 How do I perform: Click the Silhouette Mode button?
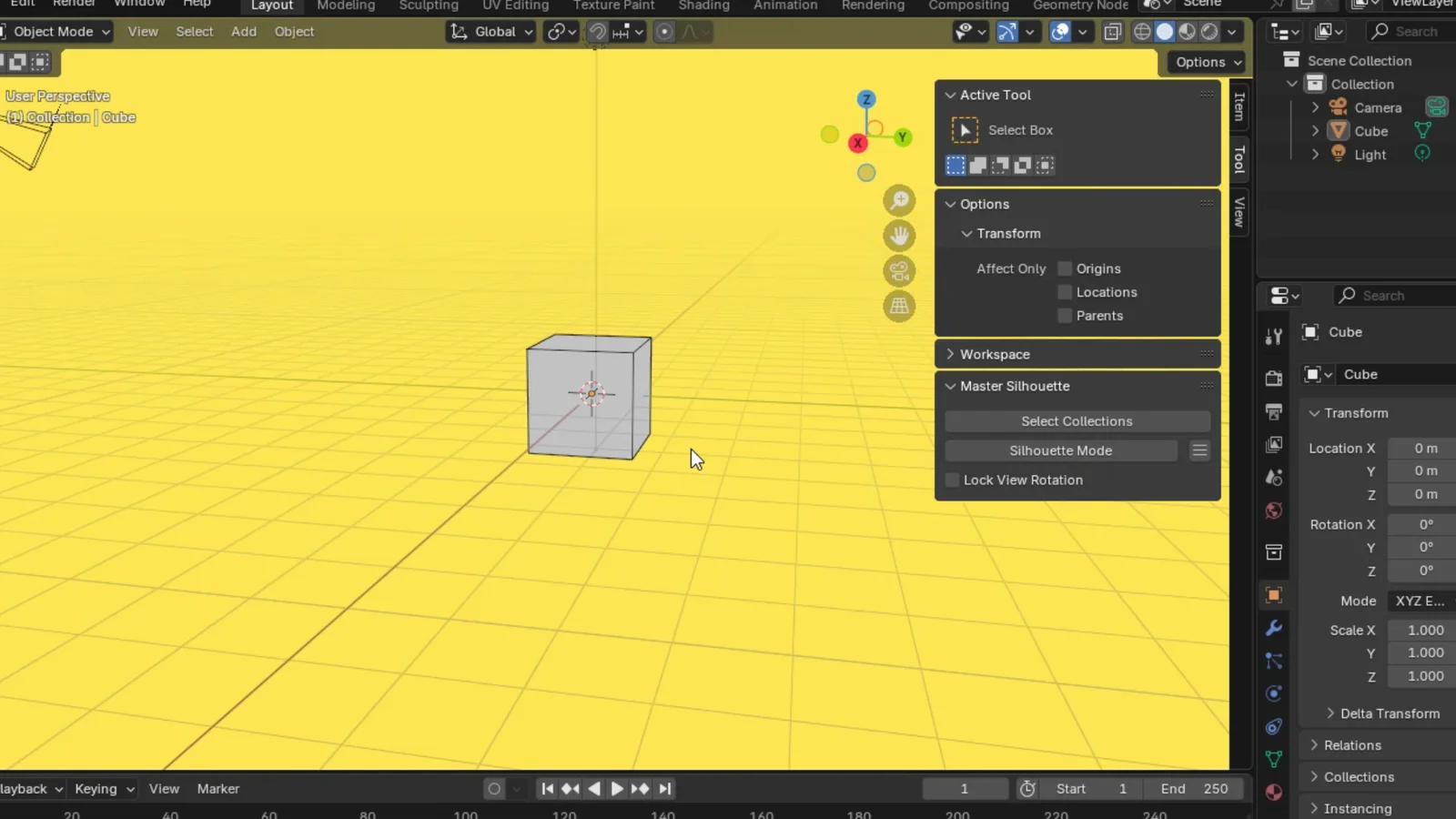click(x=1060, y=450)
